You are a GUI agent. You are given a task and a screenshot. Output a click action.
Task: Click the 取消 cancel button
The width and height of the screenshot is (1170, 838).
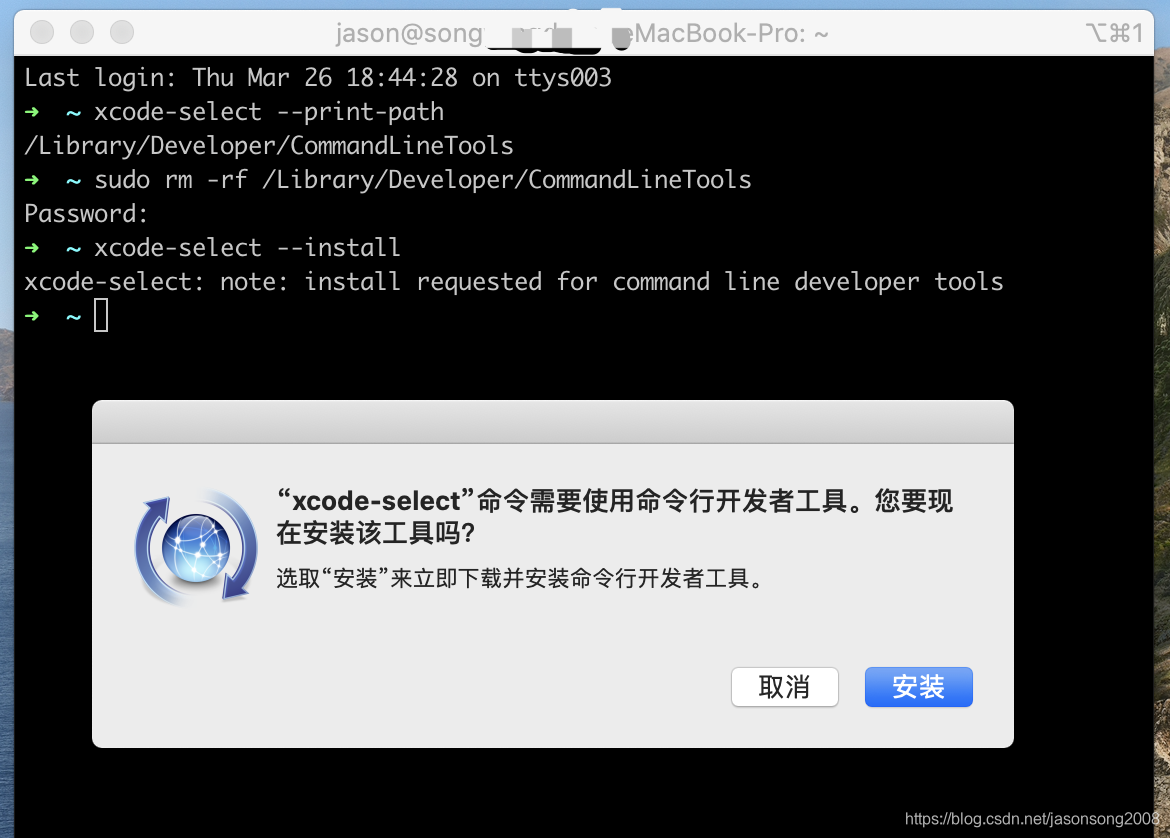click(784, 687)
